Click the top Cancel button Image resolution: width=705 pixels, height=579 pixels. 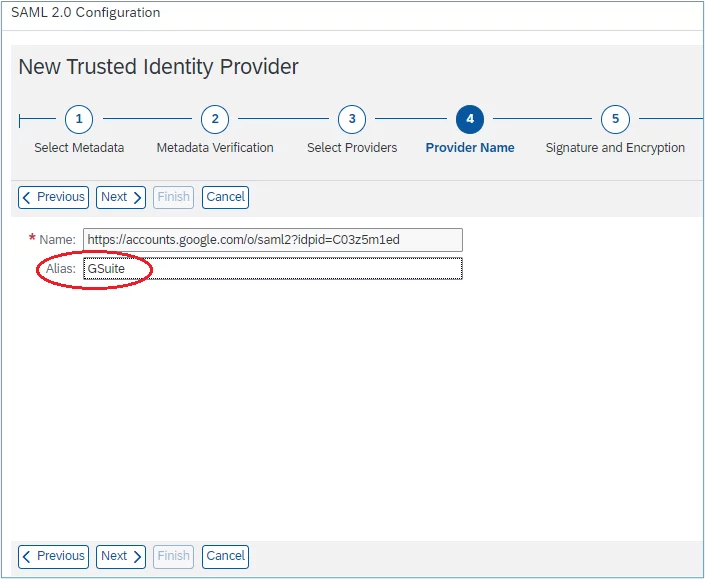pyautogui.click(x=225, y=197)
